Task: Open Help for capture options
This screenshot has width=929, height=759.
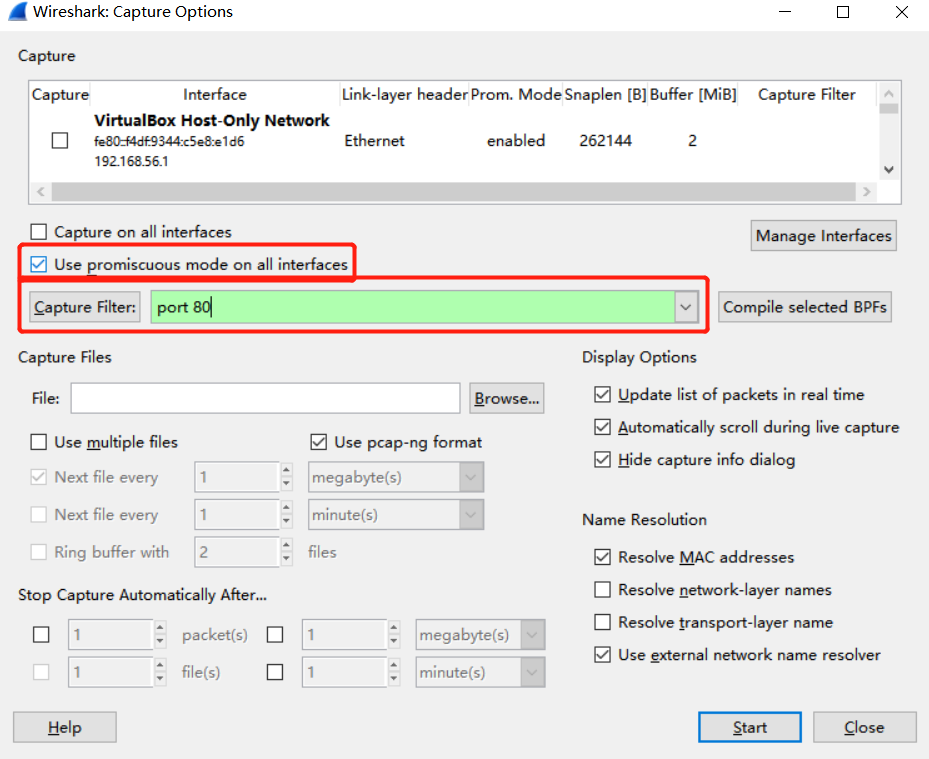Action: point(65,727)
